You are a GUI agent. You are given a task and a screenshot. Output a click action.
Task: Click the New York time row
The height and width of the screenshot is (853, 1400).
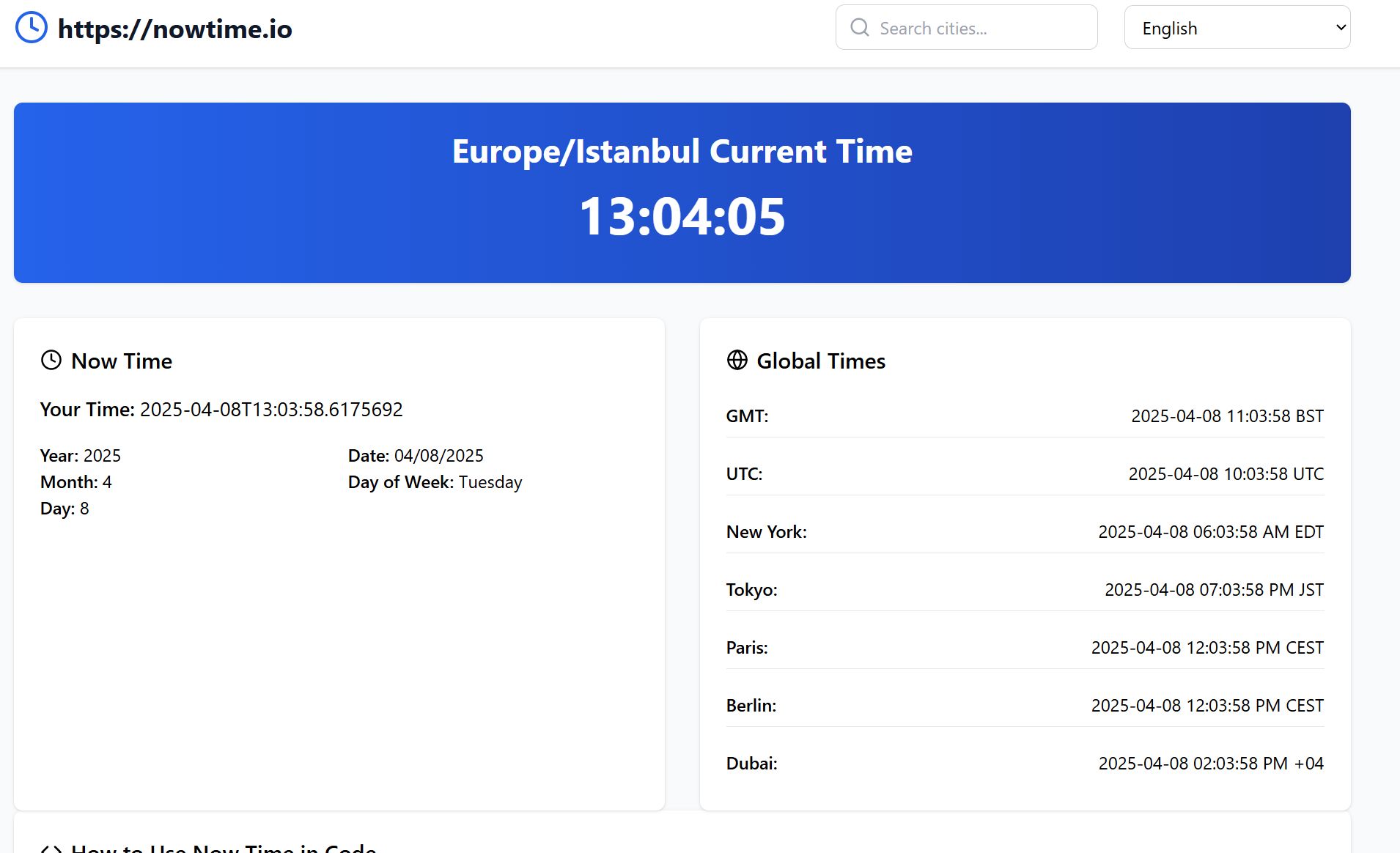[x=1024, y=531]
